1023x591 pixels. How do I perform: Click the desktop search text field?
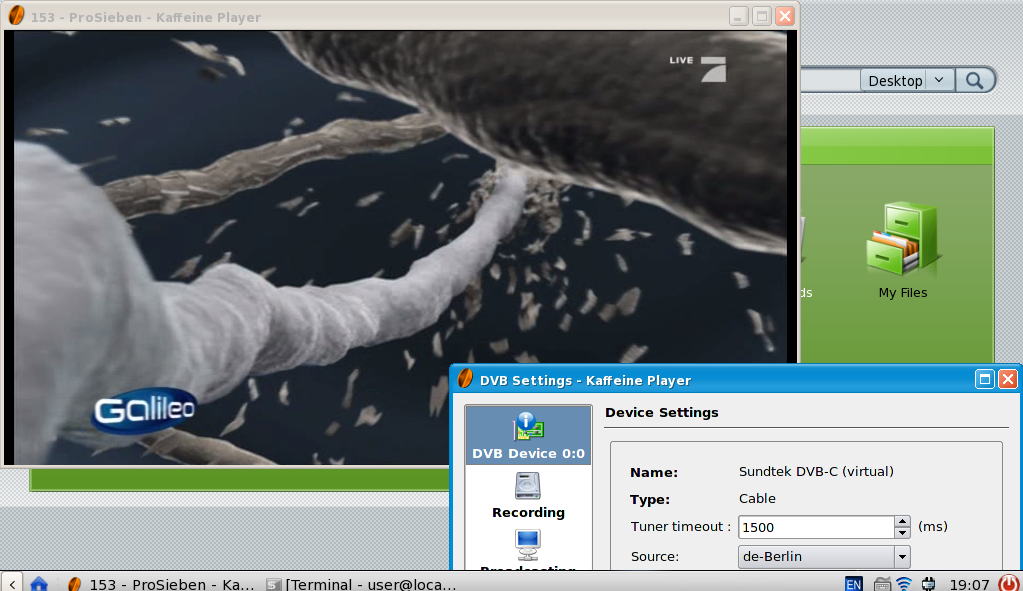[831, 80]
